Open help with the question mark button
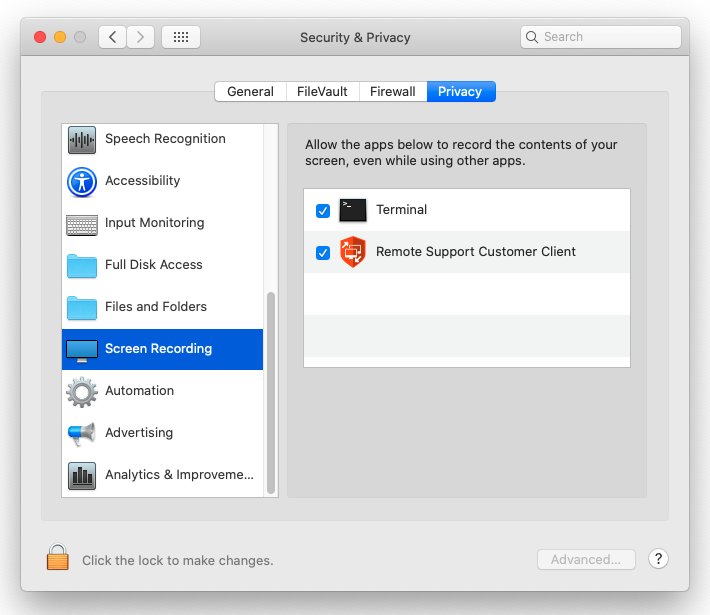 pyautogui.click(x=658, y=559)
